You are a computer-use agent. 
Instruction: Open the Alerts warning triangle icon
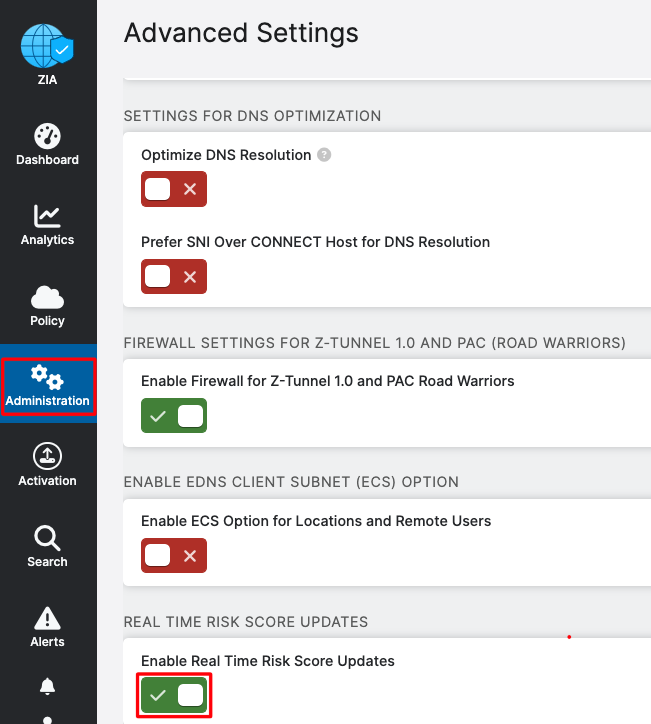click(47, 618)
